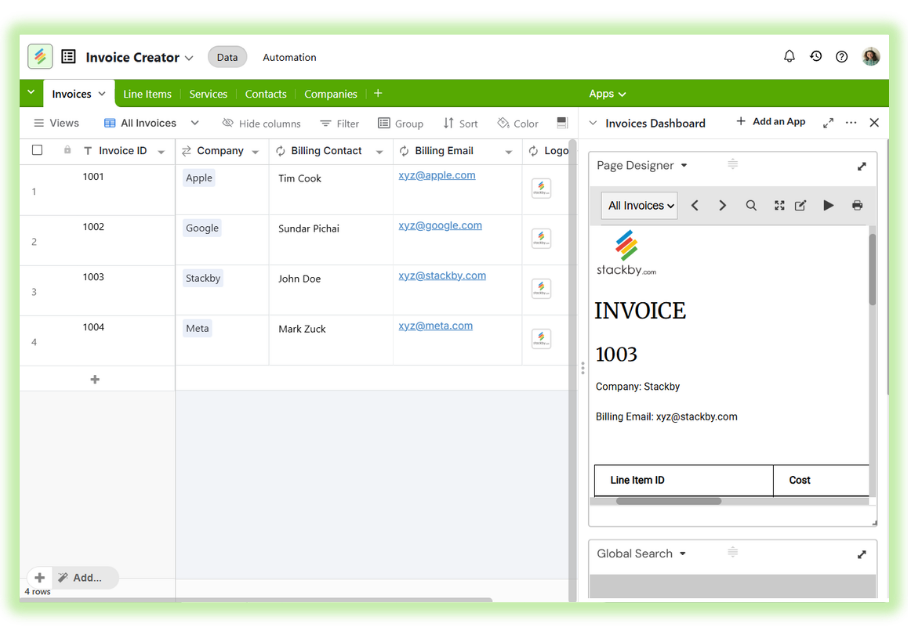Go to next record arrow in Page Designer
908x637 pixels.
[722, 206]
